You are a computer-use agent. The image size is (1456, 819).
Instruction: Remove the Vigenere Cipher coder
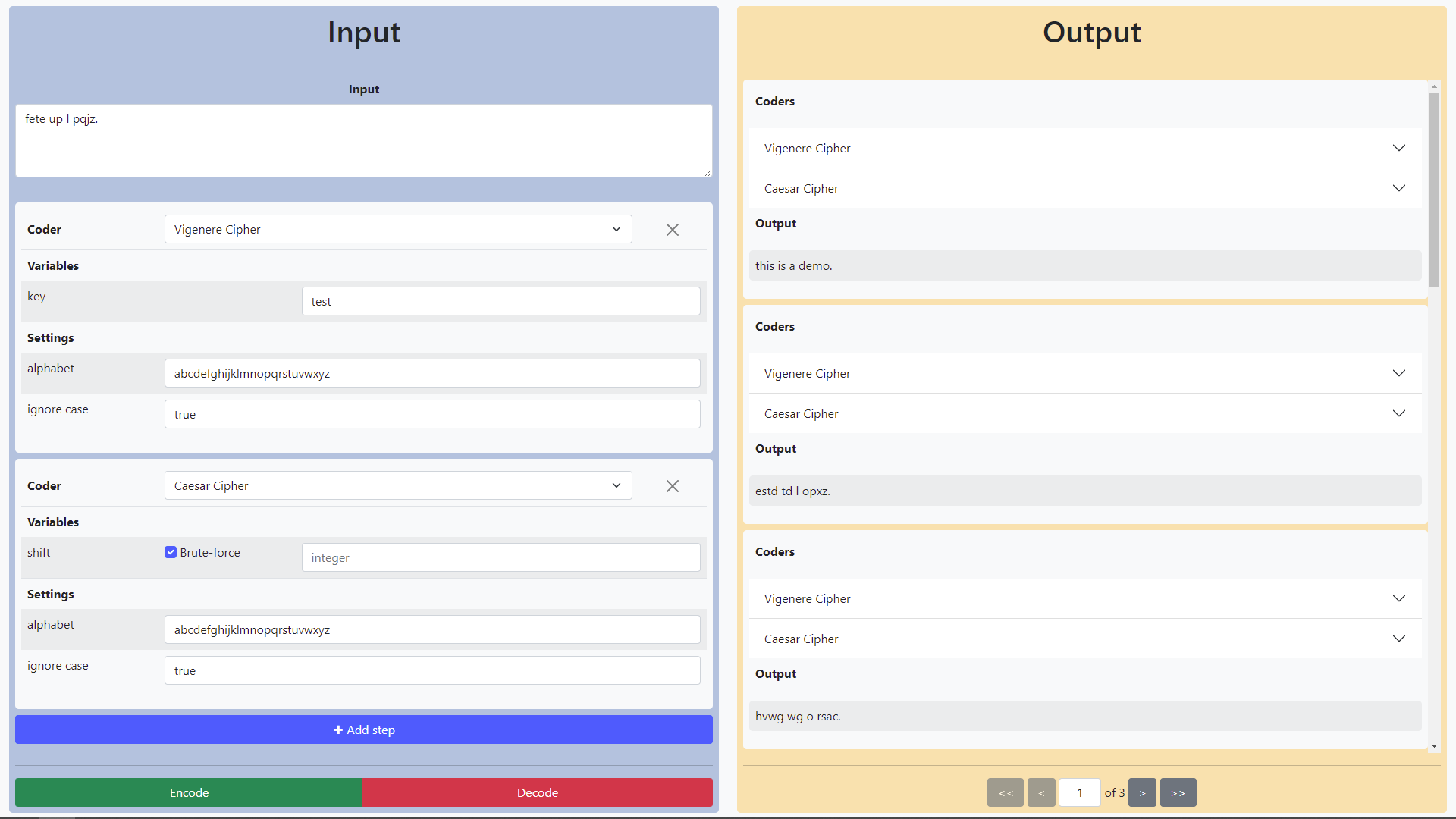(x=672, y=229)
